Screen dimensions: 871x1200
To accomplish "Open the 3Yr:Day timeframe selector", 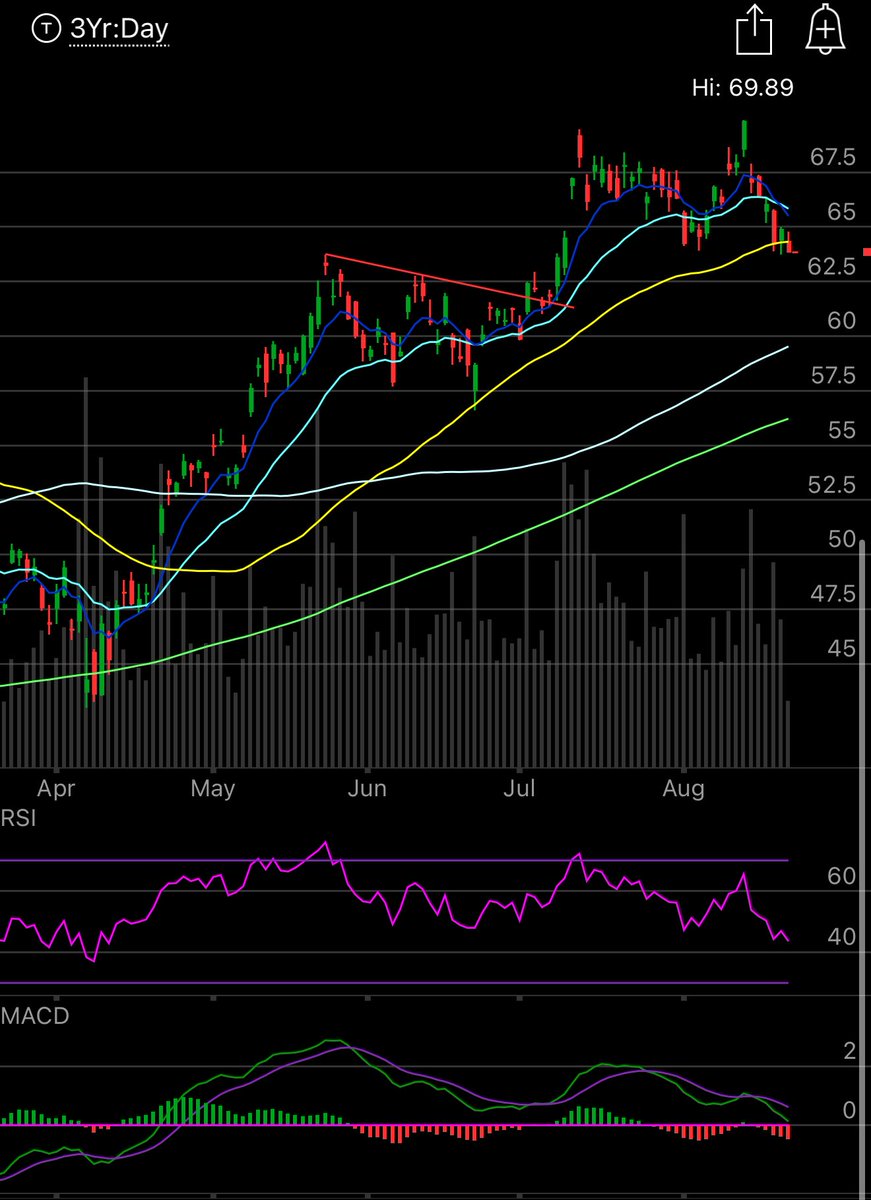I will [x=118, y=29].
